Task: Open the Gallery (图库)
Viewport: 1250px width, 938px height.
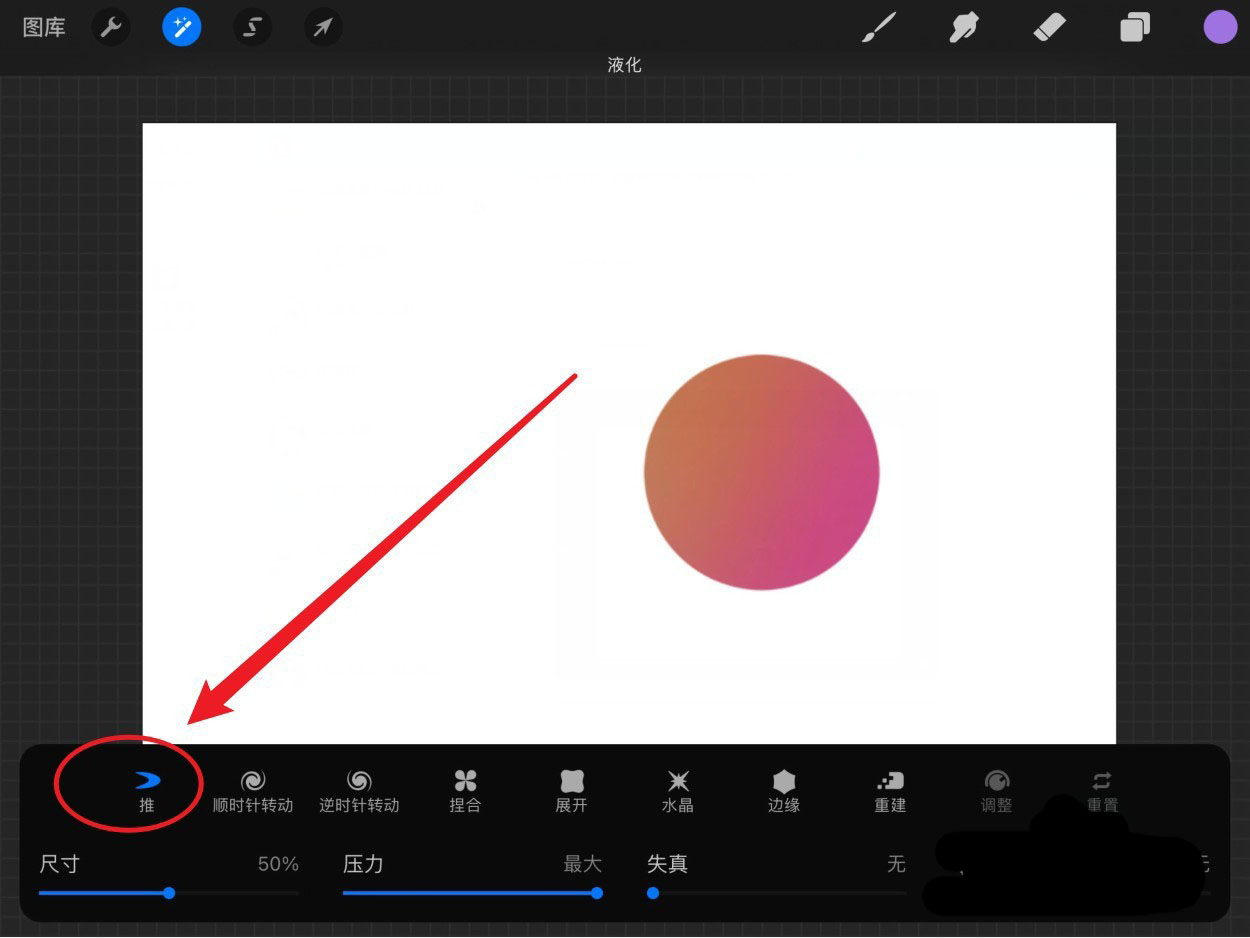Action: [x=42, y=27]
